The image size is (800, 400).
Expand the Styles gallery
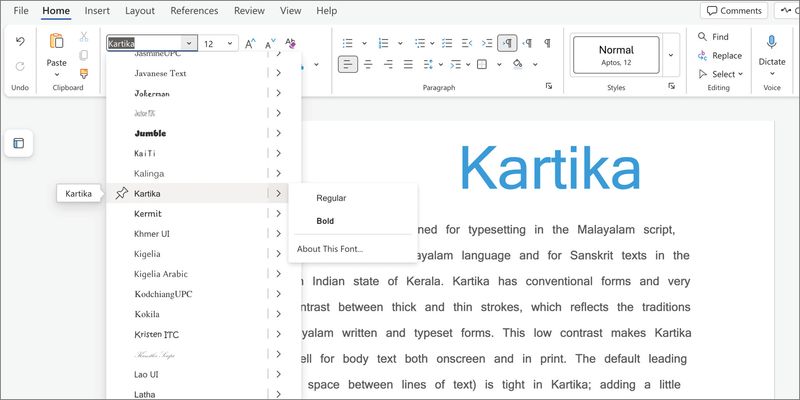(671, 54)
